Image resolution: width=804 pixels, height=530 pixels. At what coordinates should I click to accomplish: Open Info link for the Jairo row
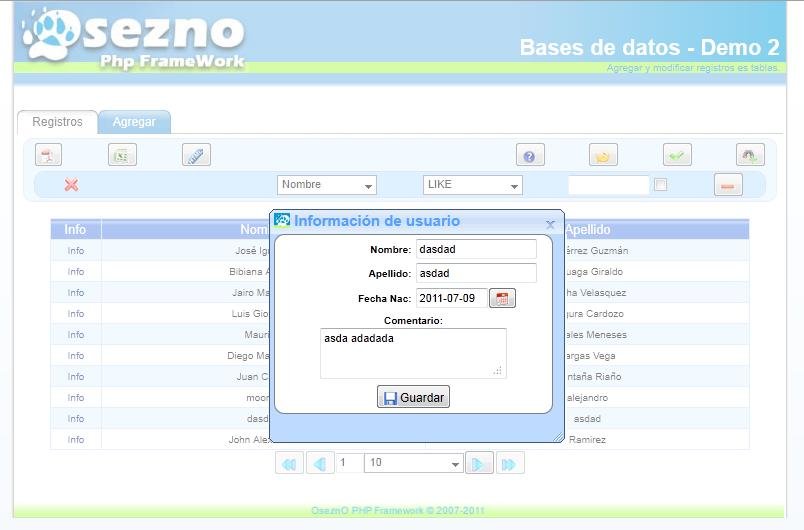point(76,293)
